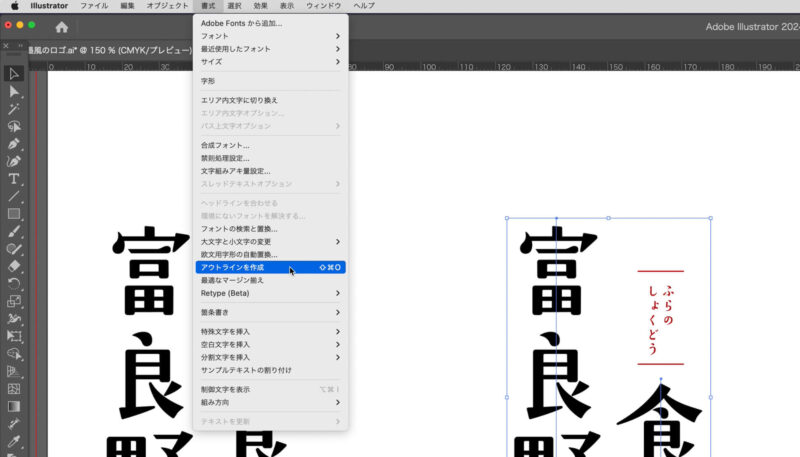
Task: Expand the 特殊文字を挿入 submenu
Action: (x=270, y=332)
